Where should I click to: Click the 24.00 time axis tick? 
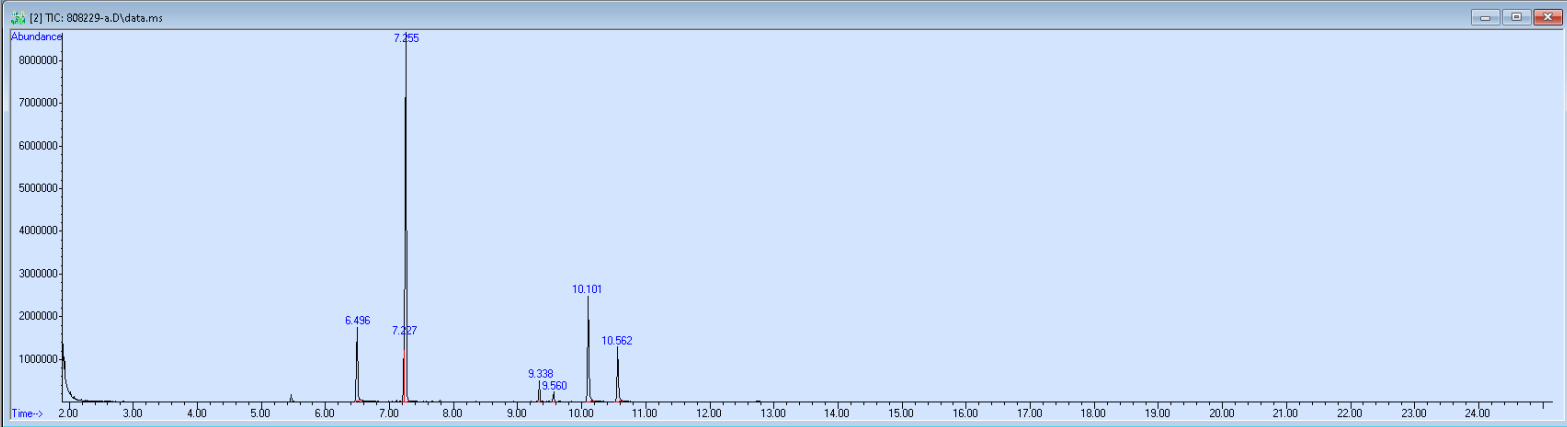1477,413
